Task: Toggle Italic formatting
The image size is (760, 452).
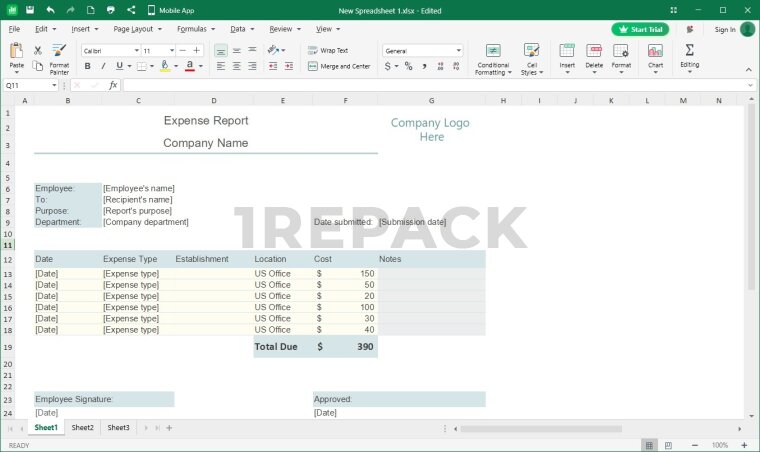Action: click(104, 66)
